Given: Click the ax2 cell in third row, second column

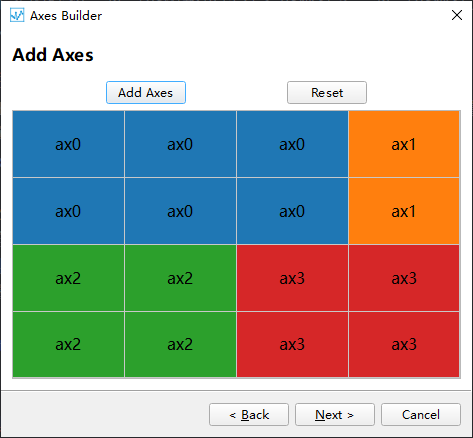Looking at the screenshot, I should (x=180, y=278).
